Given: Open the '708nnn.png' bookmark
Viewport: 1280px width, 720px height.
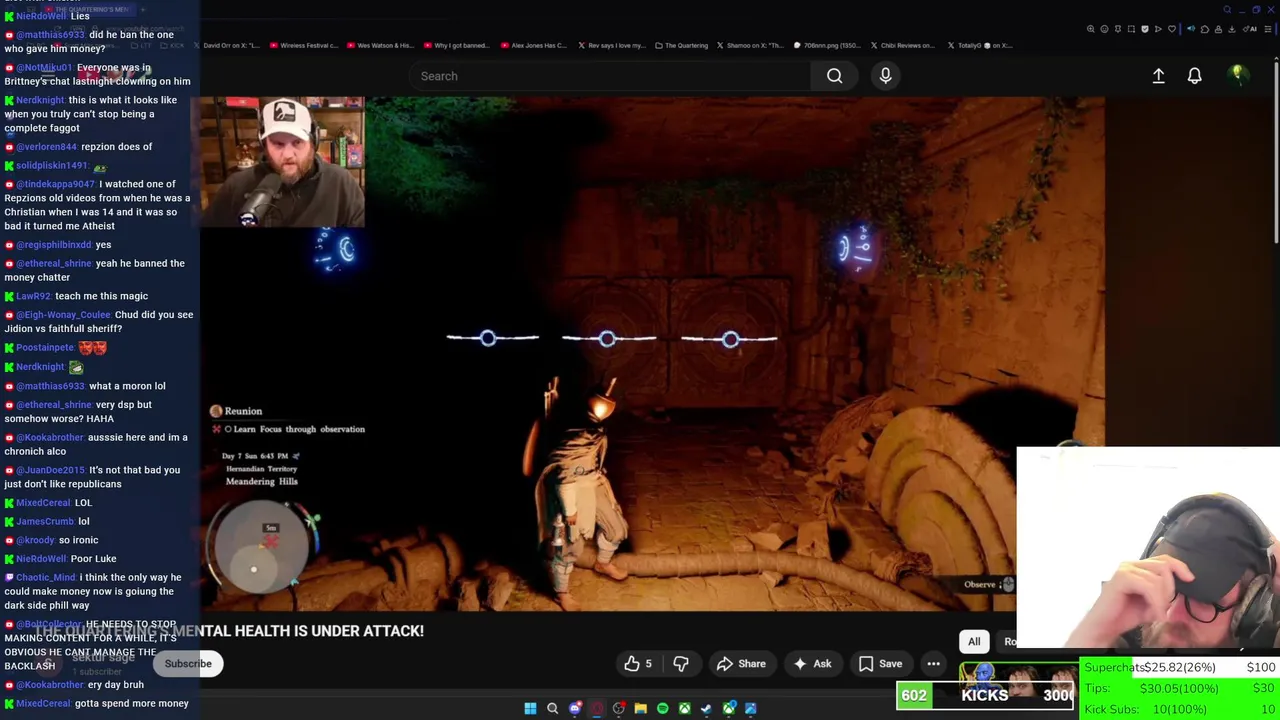Looking at the screenshot, I should (x=828, y=45).
